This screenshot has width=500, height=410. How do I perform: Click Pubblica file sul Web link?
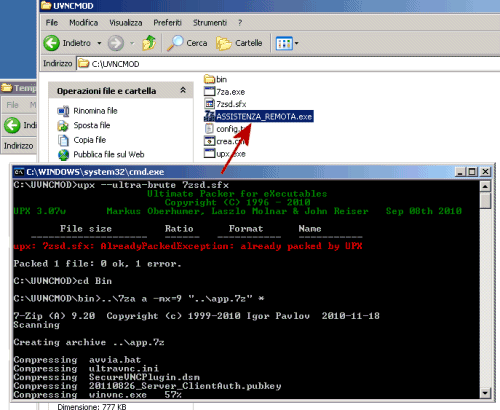pyautogui.click(x=109, y=155)
